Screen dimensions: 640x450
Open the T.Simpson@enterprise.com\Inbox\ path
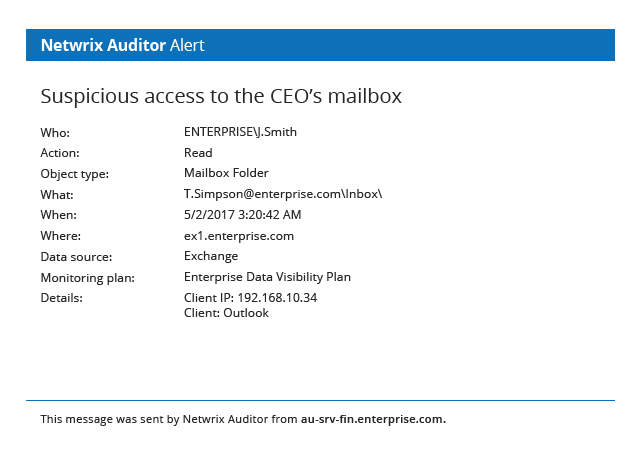coord(283,194)
